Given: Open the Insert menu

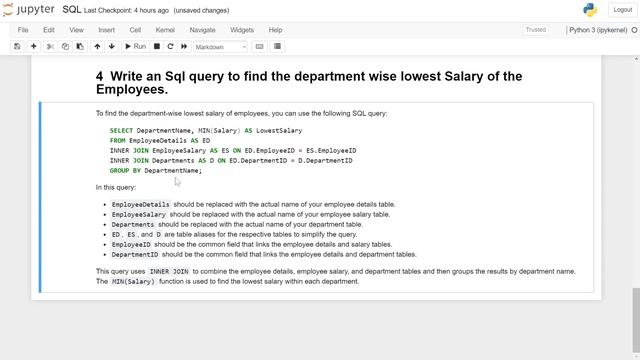Looking at the screenshot, I should tap(107, 30).
